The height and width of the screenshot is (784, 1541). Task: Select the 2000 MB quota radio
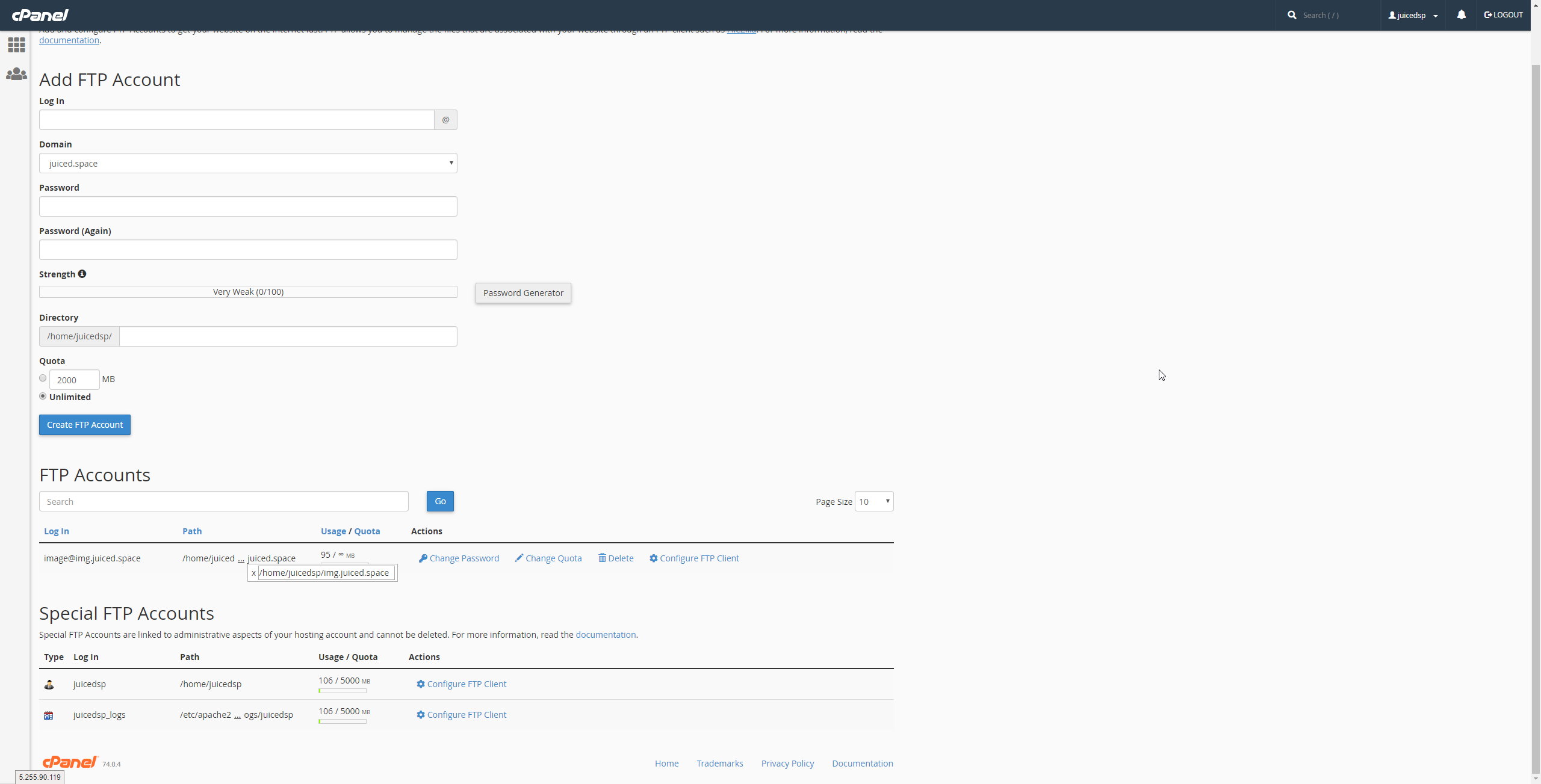43,378
